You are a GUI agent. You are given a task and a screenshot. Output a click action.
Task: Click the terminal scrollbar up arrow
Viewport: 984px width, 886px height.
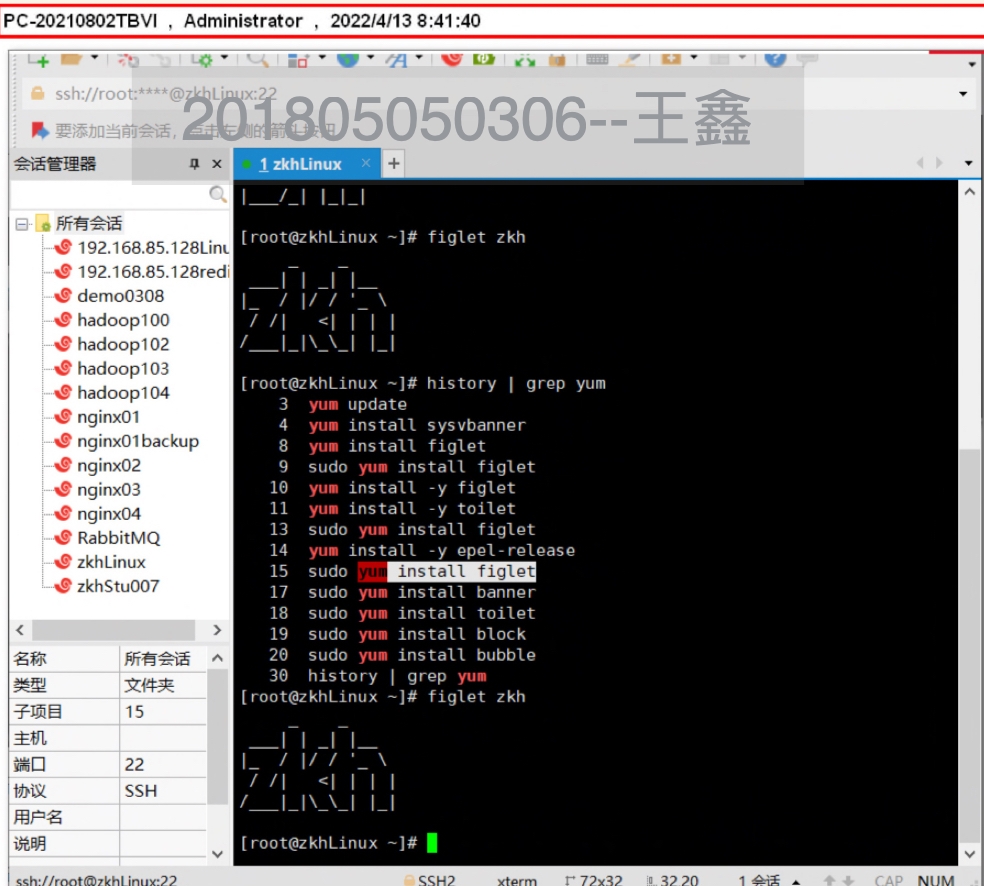(968, 192)
